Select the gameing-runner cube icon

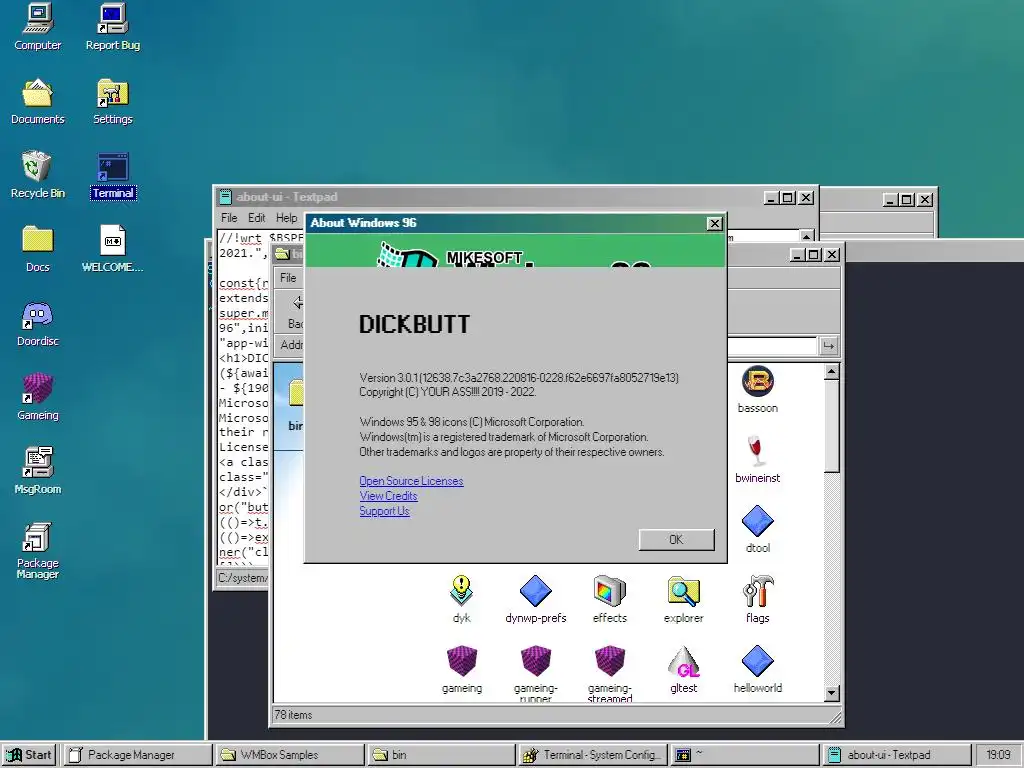(536, 673)
